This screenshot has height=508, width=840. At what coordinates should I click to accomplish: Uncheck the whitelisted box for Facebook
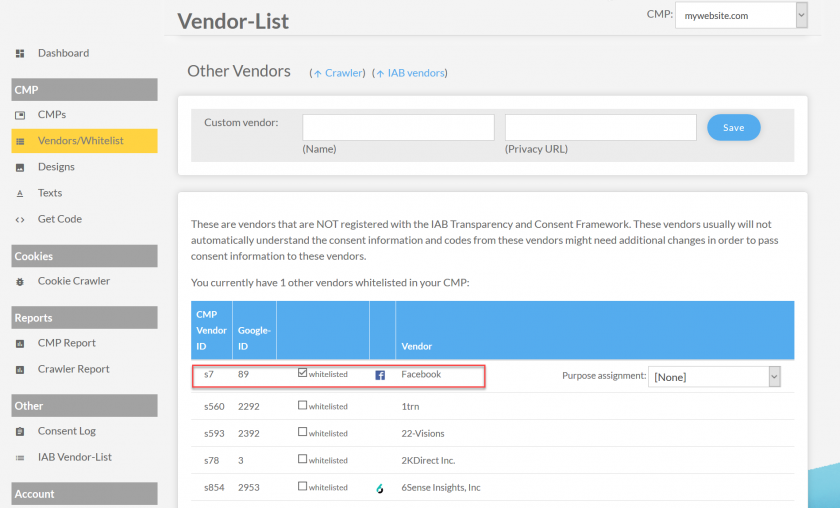click(303, 372)
